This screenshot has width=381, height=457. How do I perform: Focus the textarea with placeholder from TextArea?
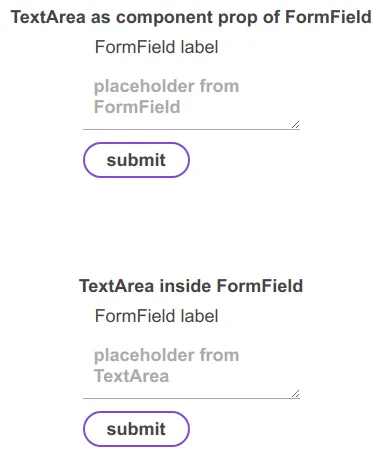point(191,366)
